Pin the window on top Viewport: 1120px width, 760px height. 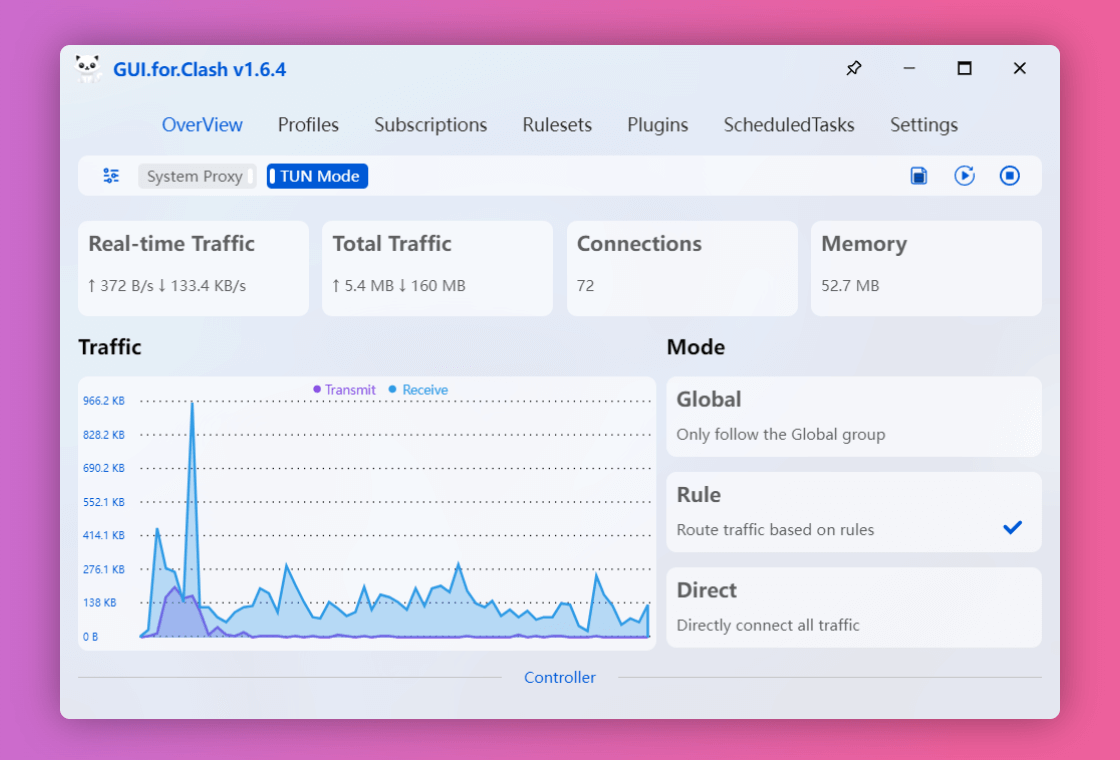coord(854,69)
